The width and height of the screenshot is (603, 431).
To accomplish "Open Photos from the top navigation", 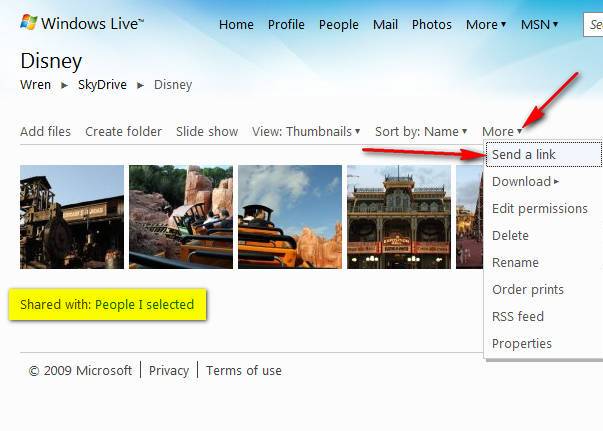I will coord(431,25).
